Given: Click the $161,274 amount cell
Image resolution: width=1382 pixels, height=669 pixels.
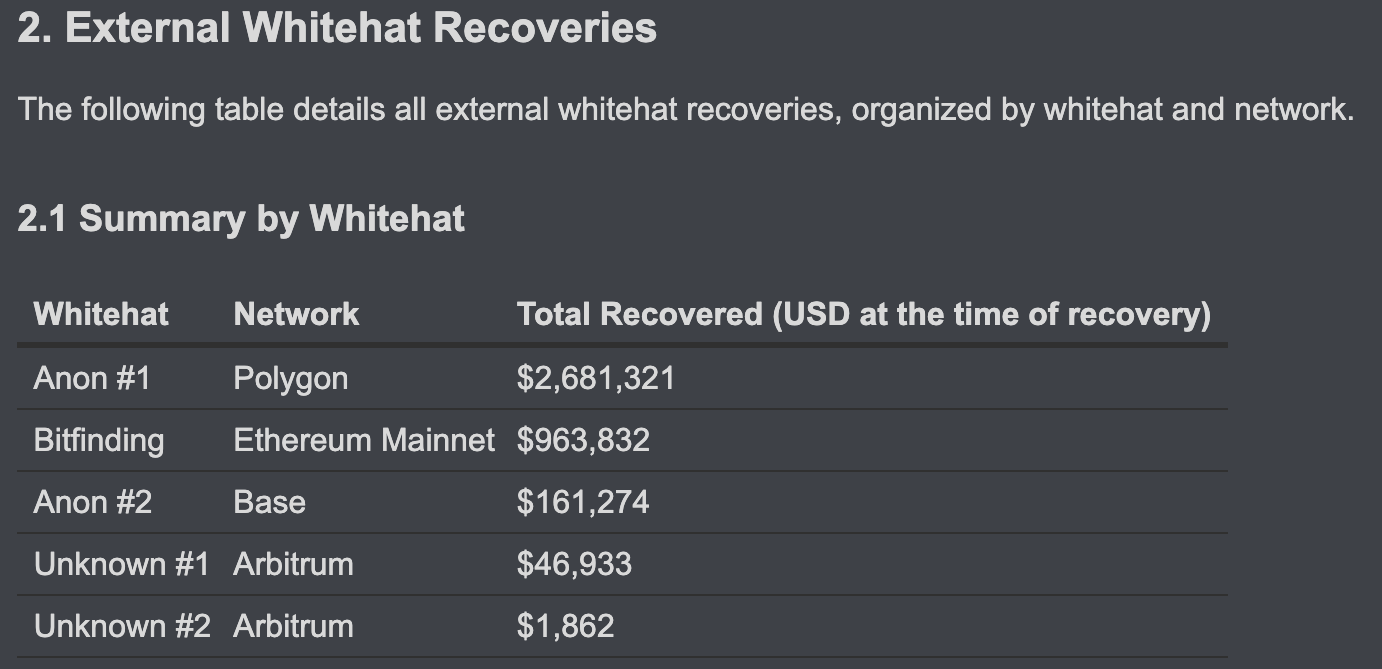Looking at the screenshot, I should coord(583,502).
